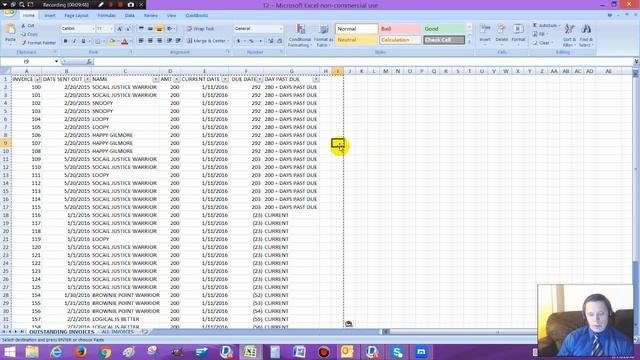
Task: Open the QuickBooks ribbon tab
Action: pyautogui.click(x=197, y=16)
